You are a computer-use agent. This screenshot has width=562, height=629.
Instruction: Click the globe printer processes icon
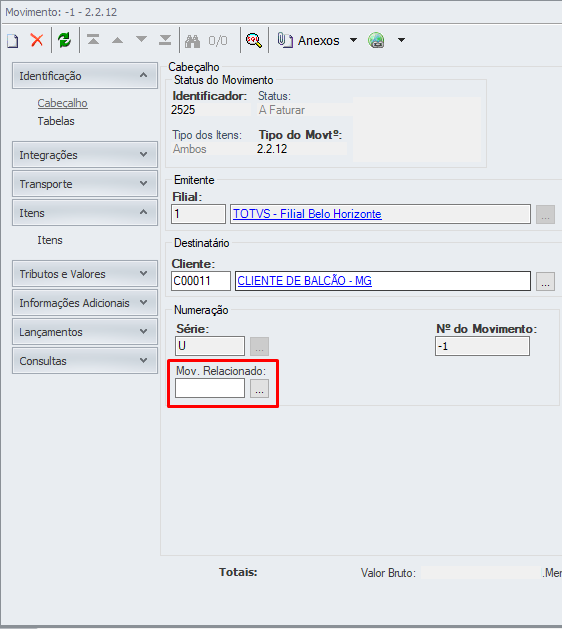[376, 40]
